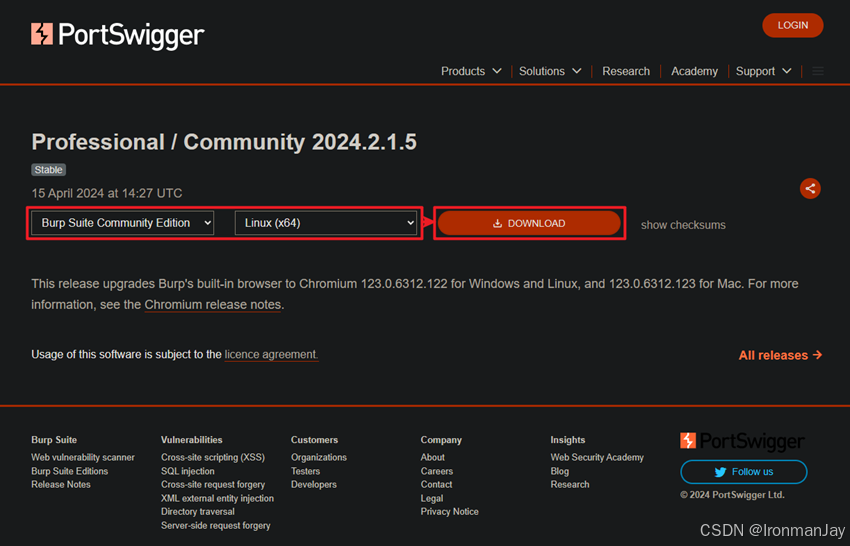850x546 pixels.
Task: Open Burp Suite Editions footer link
Action: pos(69,471)
